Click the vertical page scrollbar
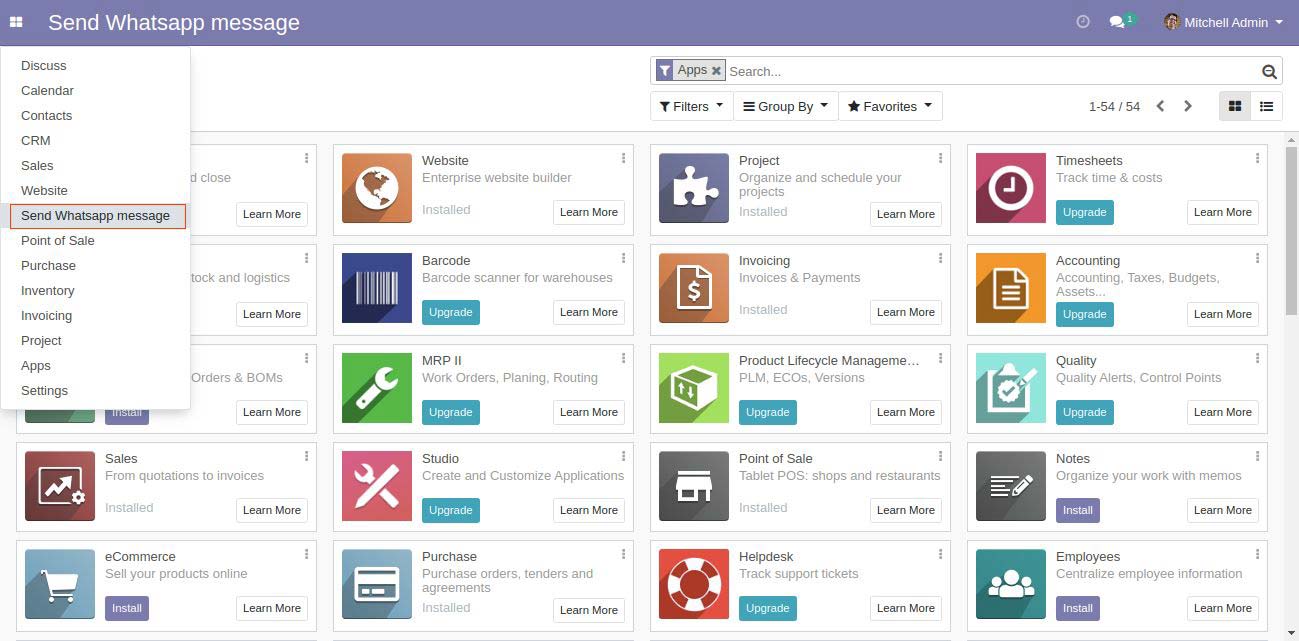The width and height of the screenshot is (1299, 641). (x=1291, y=230)
